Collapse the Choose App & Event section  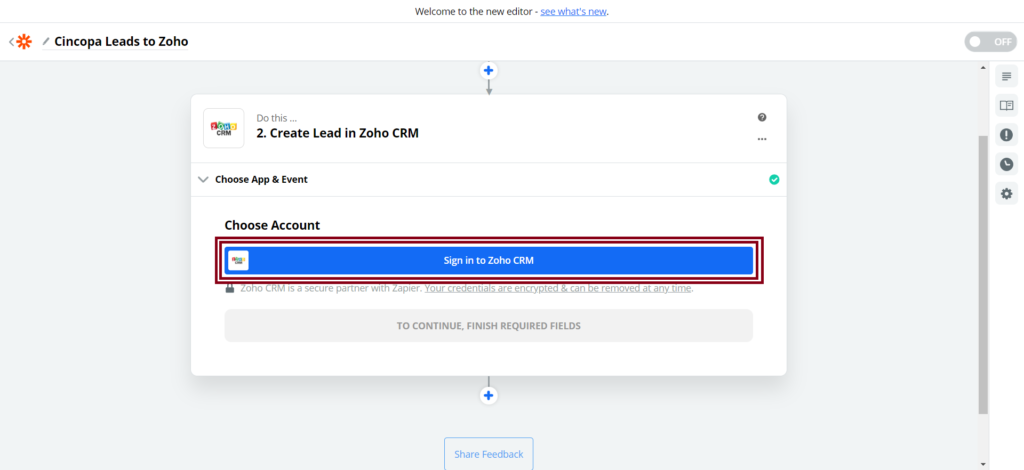pyautogui.click(x=204, y=180)
